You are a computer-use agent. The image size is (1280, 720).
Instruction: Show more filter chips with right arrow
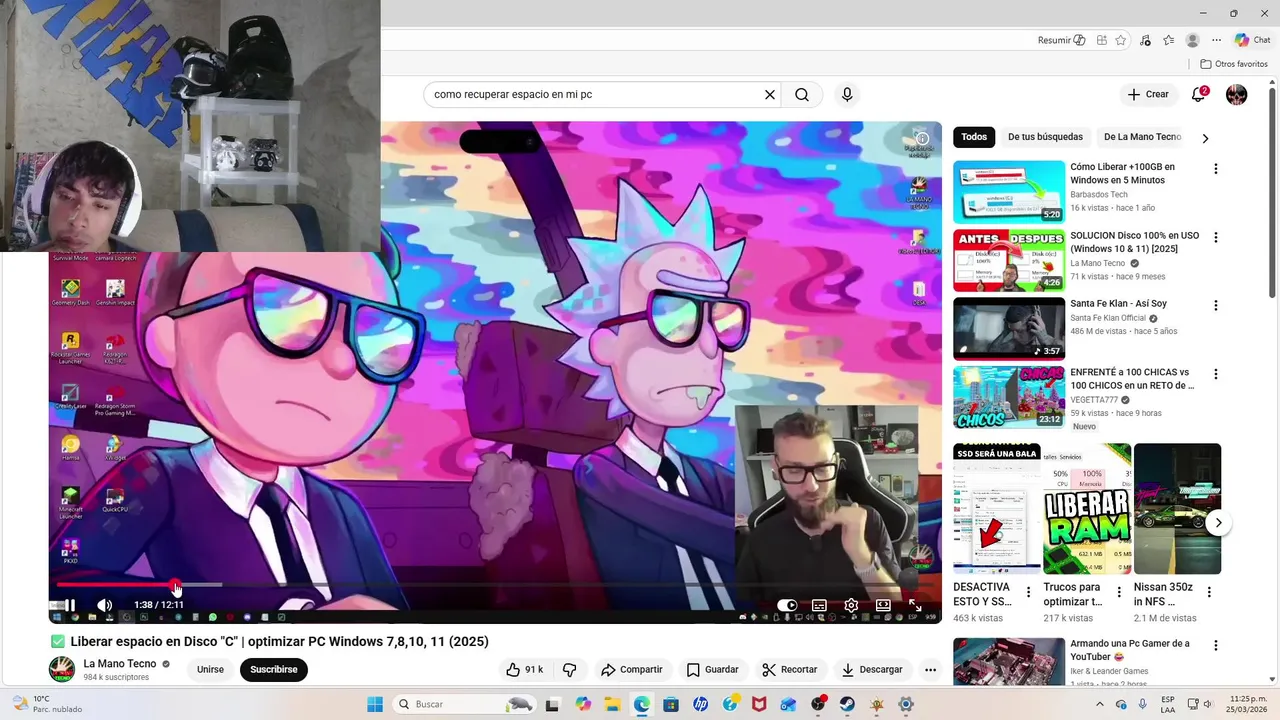[x=1205, y=138]
